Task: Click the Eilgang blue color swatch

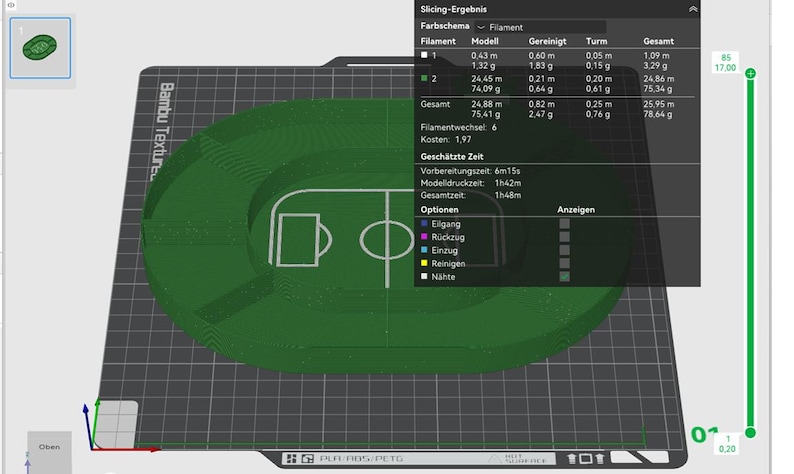Action: [424, 223]
